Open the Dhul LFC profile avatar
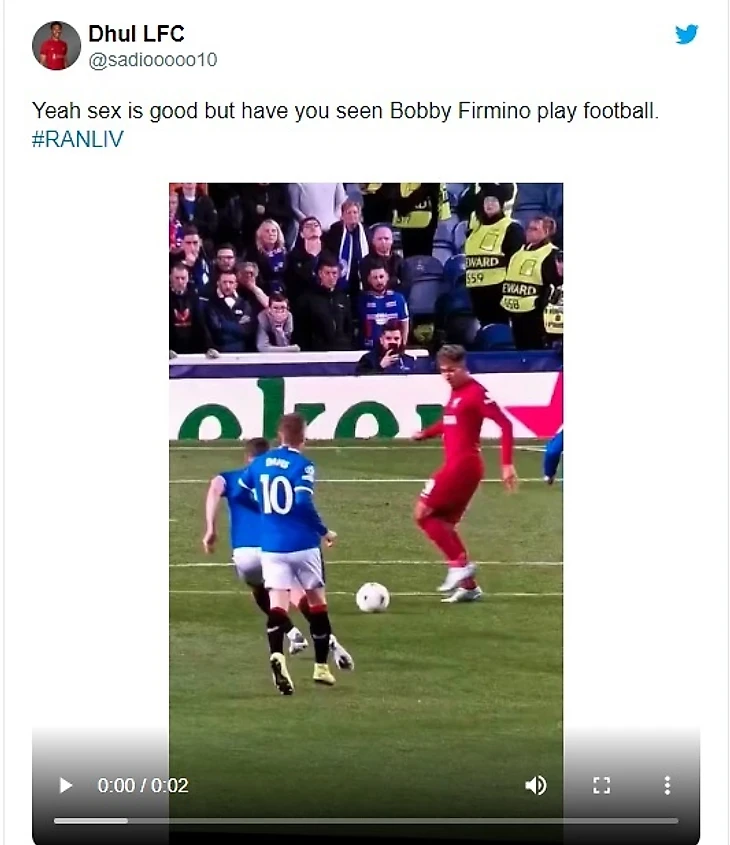 (x=56, y=45)
